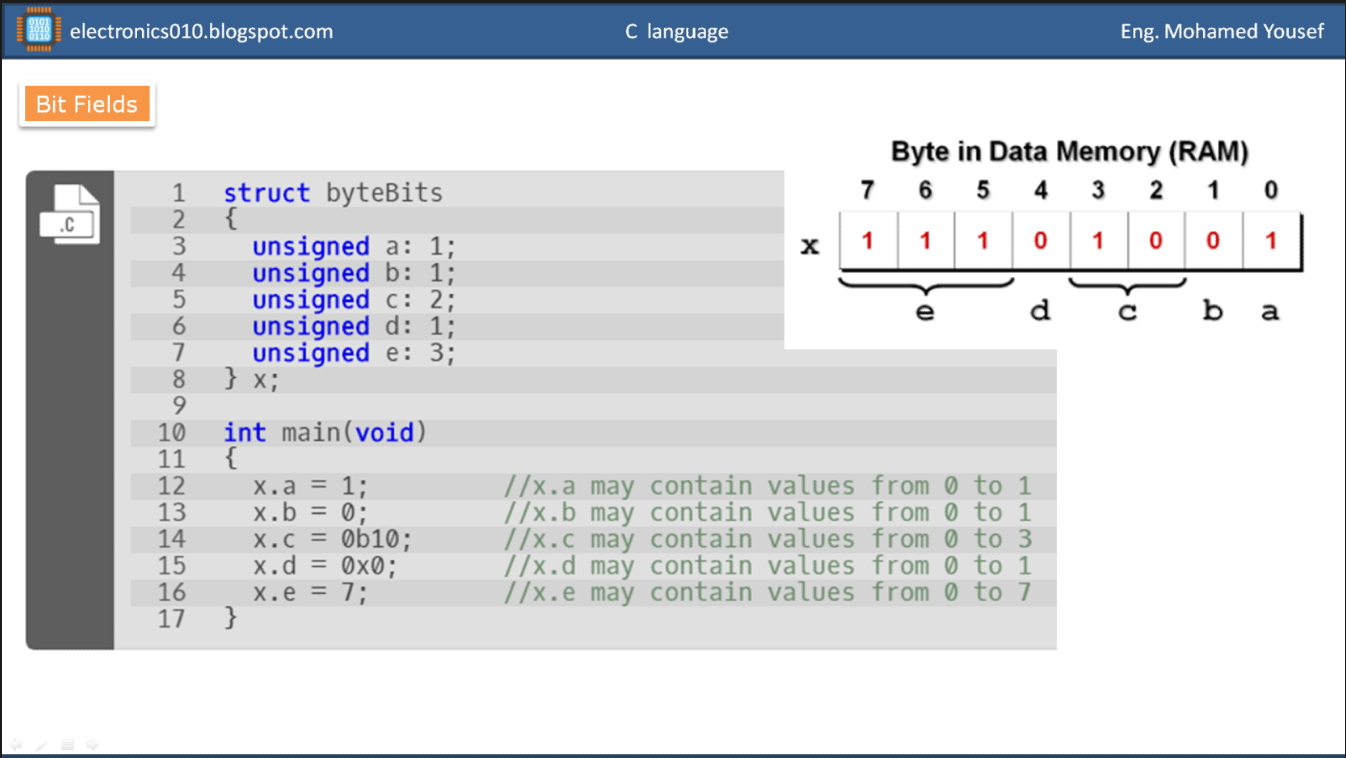Click the previous slide arrow
This screenshot has height=758, width=1346.
(16, 745)
